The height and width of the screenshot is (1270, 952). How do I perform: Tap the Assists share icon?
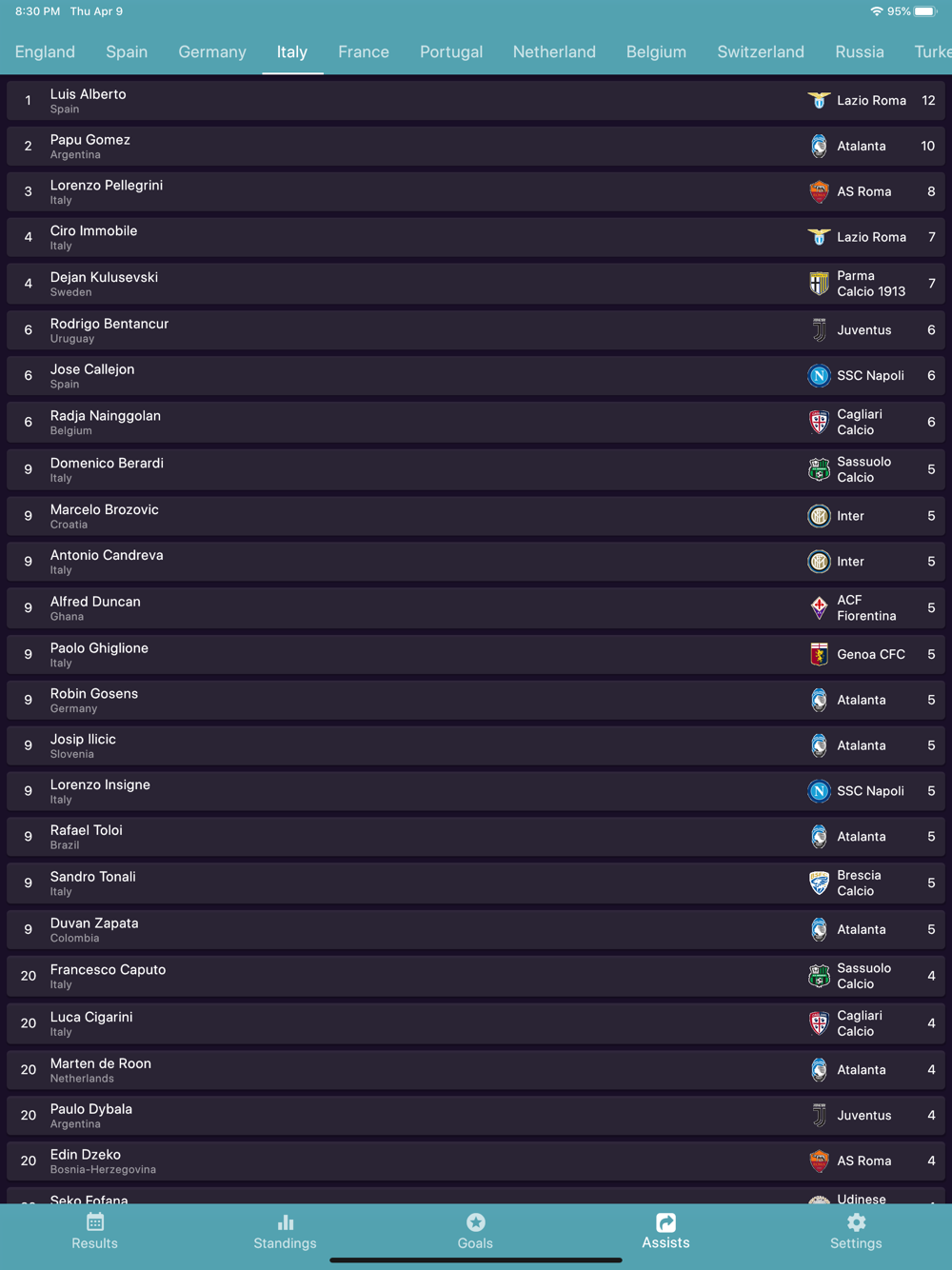click(x=665, y=1221)
